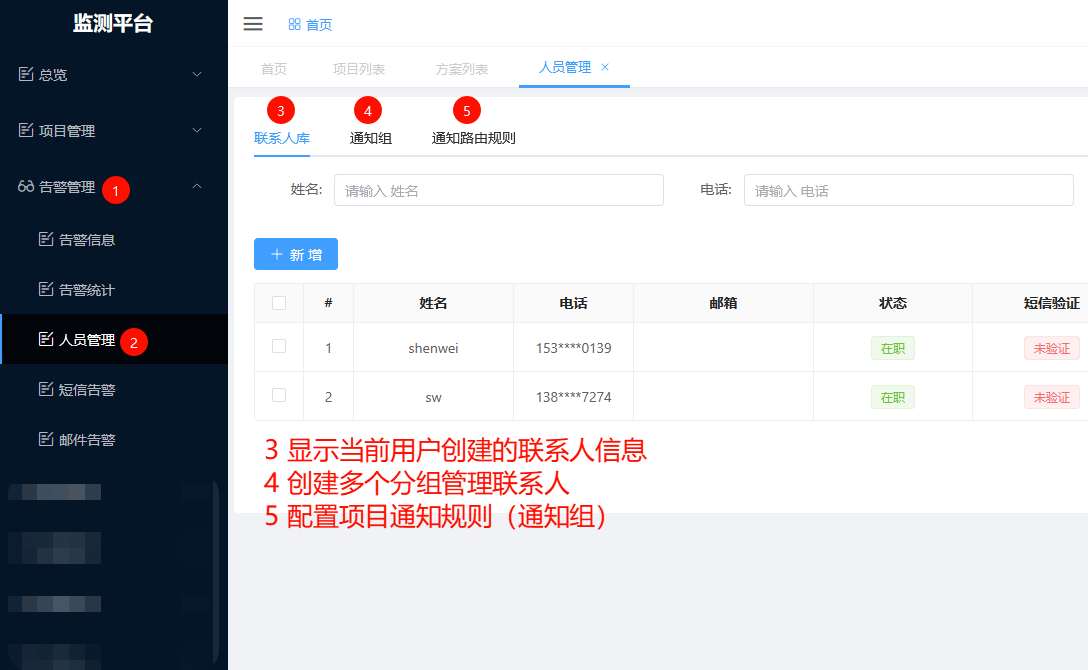Close the 人员管理 tab
This screenshot has width=1088, height=670.
[605, 67]
